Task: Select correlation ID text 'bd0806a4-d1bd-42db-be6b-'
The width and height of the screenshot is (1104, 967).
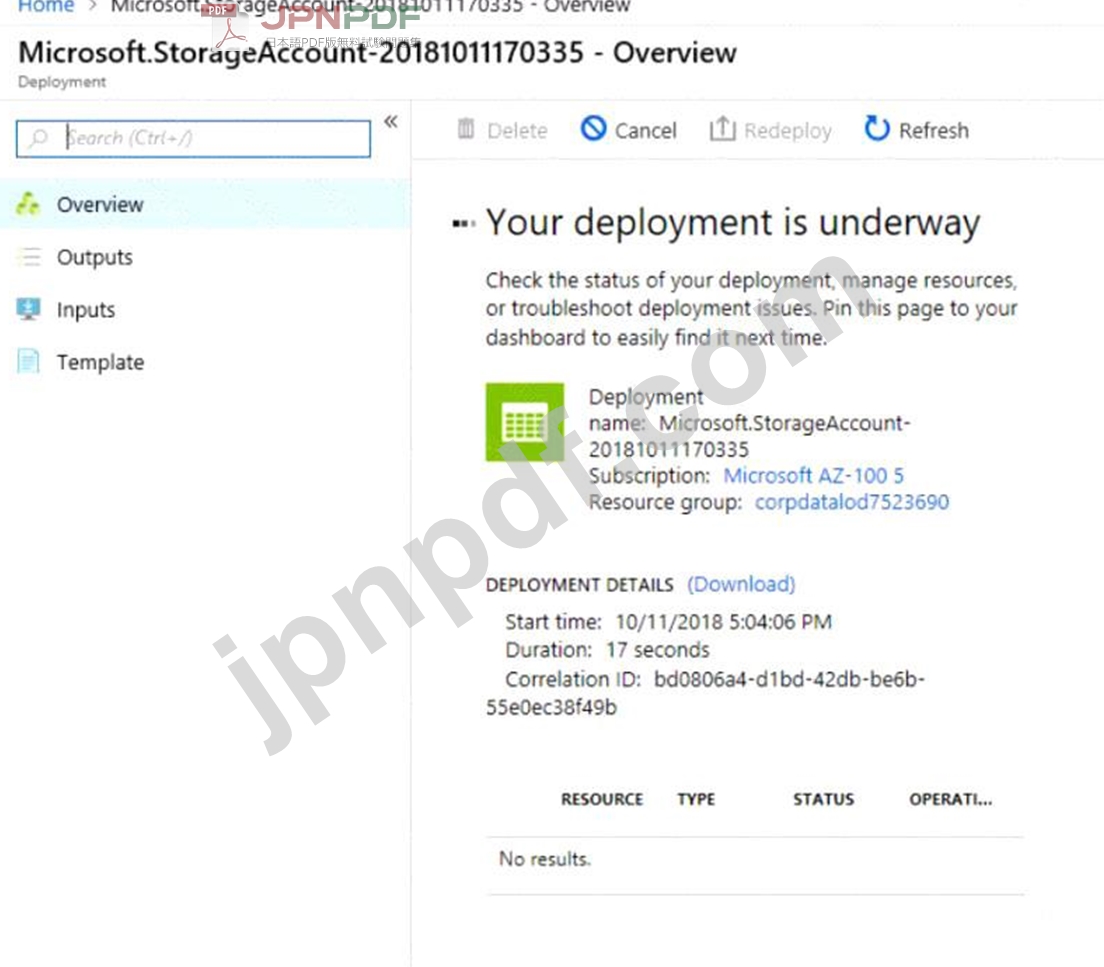Action: [789, 679]
